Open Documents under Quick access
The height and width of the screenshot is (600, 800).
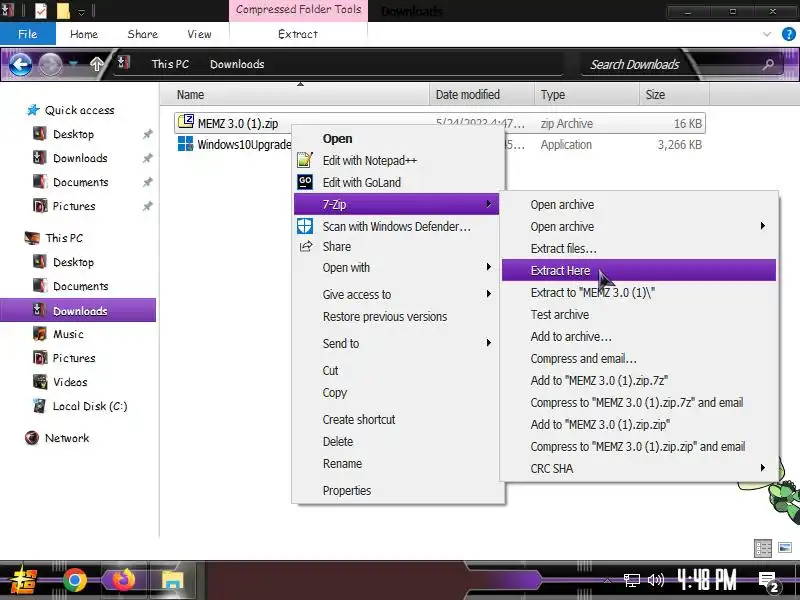click(x=80, y=182)
